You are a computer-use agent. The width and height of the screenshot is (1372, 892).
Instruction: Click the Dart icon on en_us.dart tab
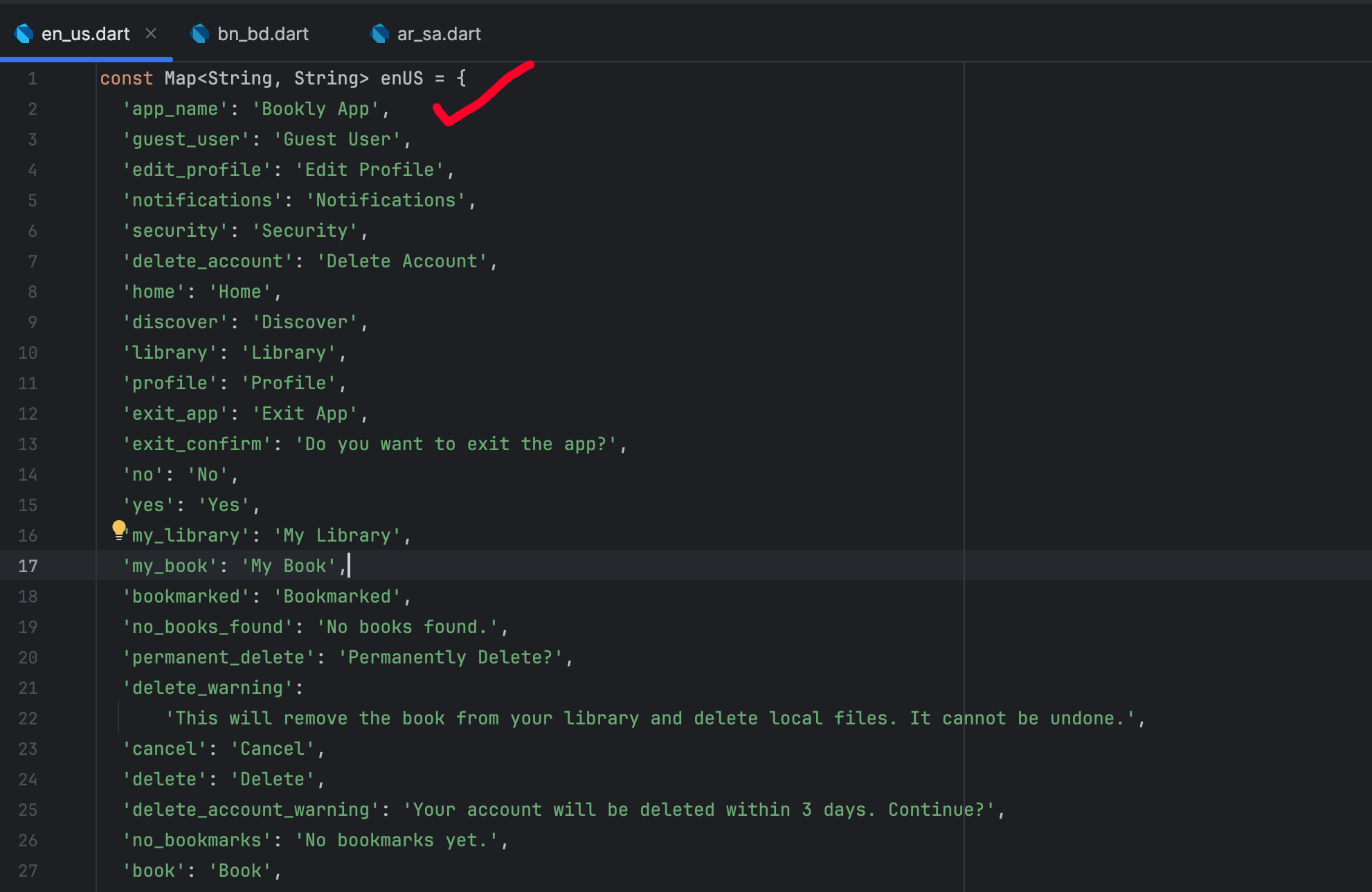(24, 33)
